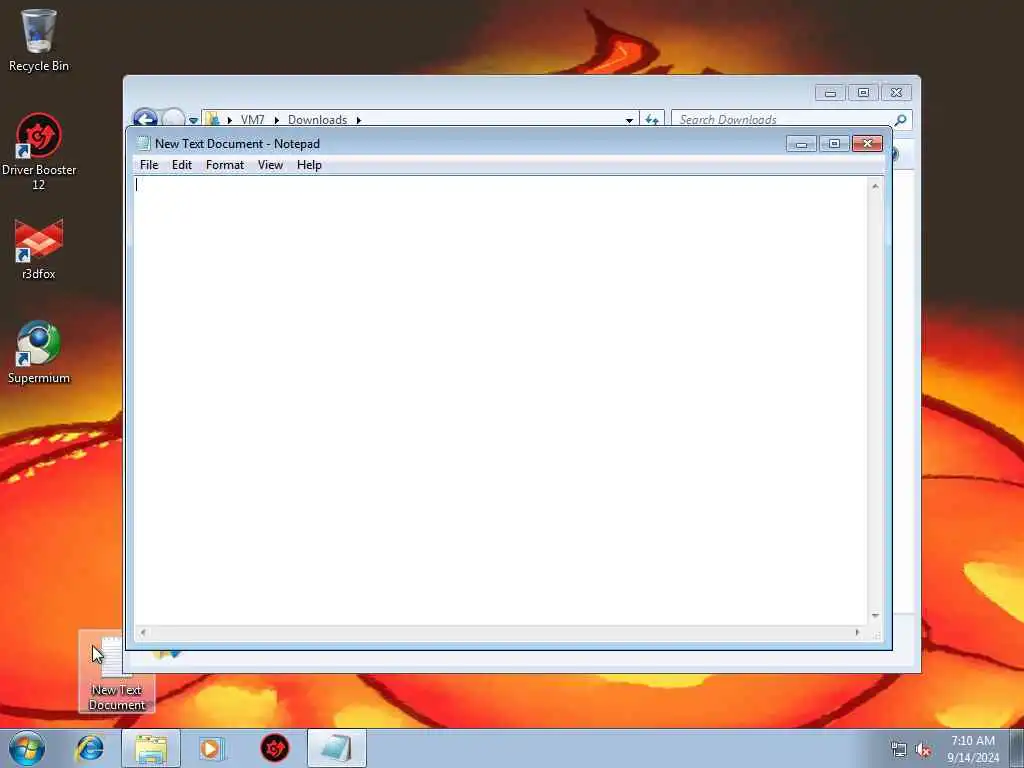1024x768 pixels.
Task: Click the Notepad taskbar button
Action: [x=337, y=748]
